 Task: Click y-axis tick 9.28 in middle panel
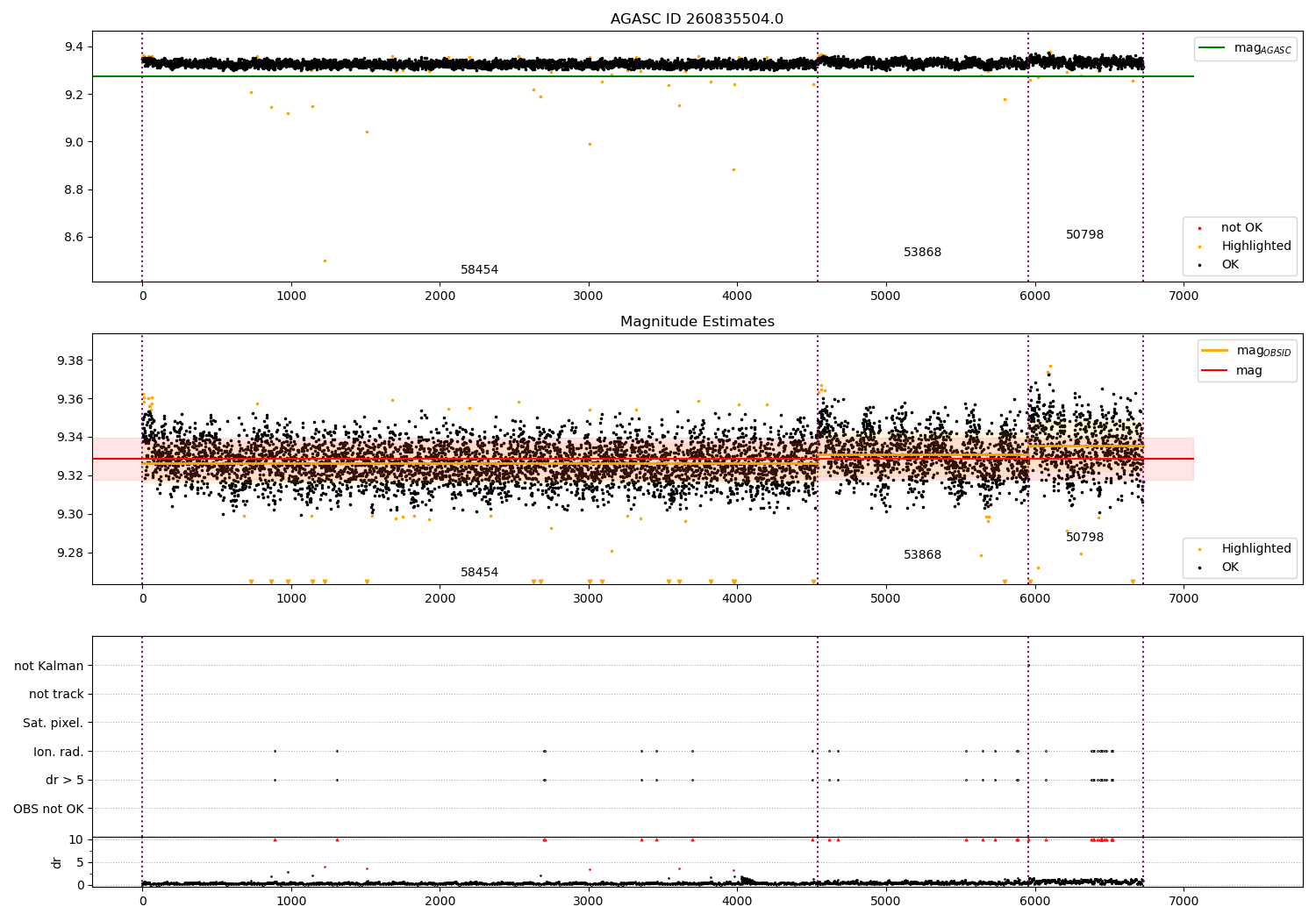(x=70, y=553)
